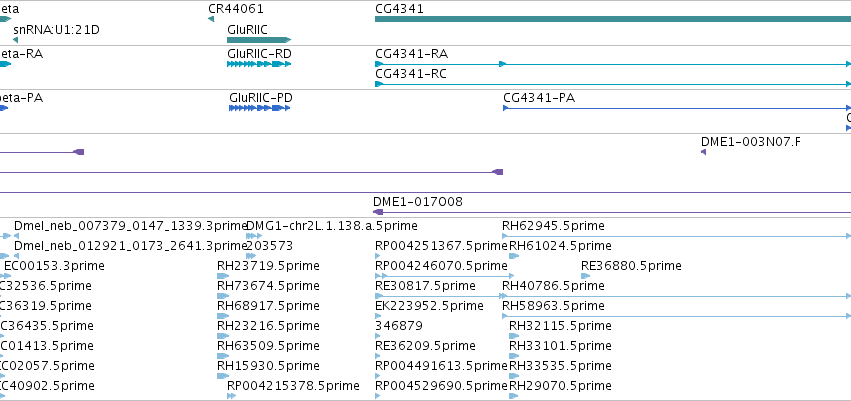
Task: Select the GluRIIC-RD transcript glyph
Action: click(x=259, y=64)
